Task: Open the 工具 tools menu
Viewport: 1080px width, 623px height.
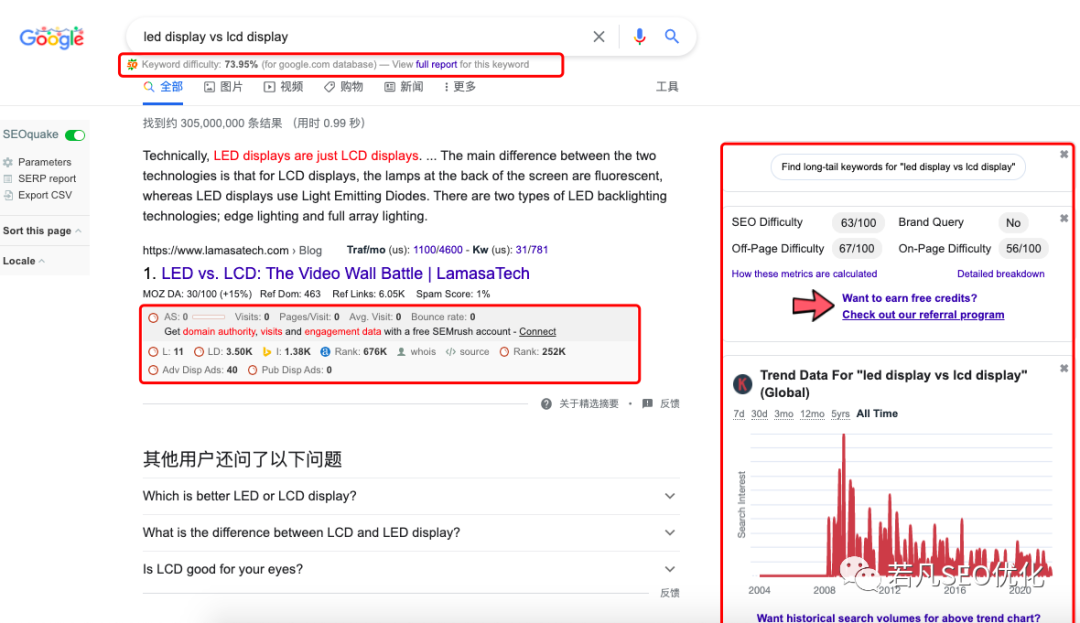Action: click(667, 87)
